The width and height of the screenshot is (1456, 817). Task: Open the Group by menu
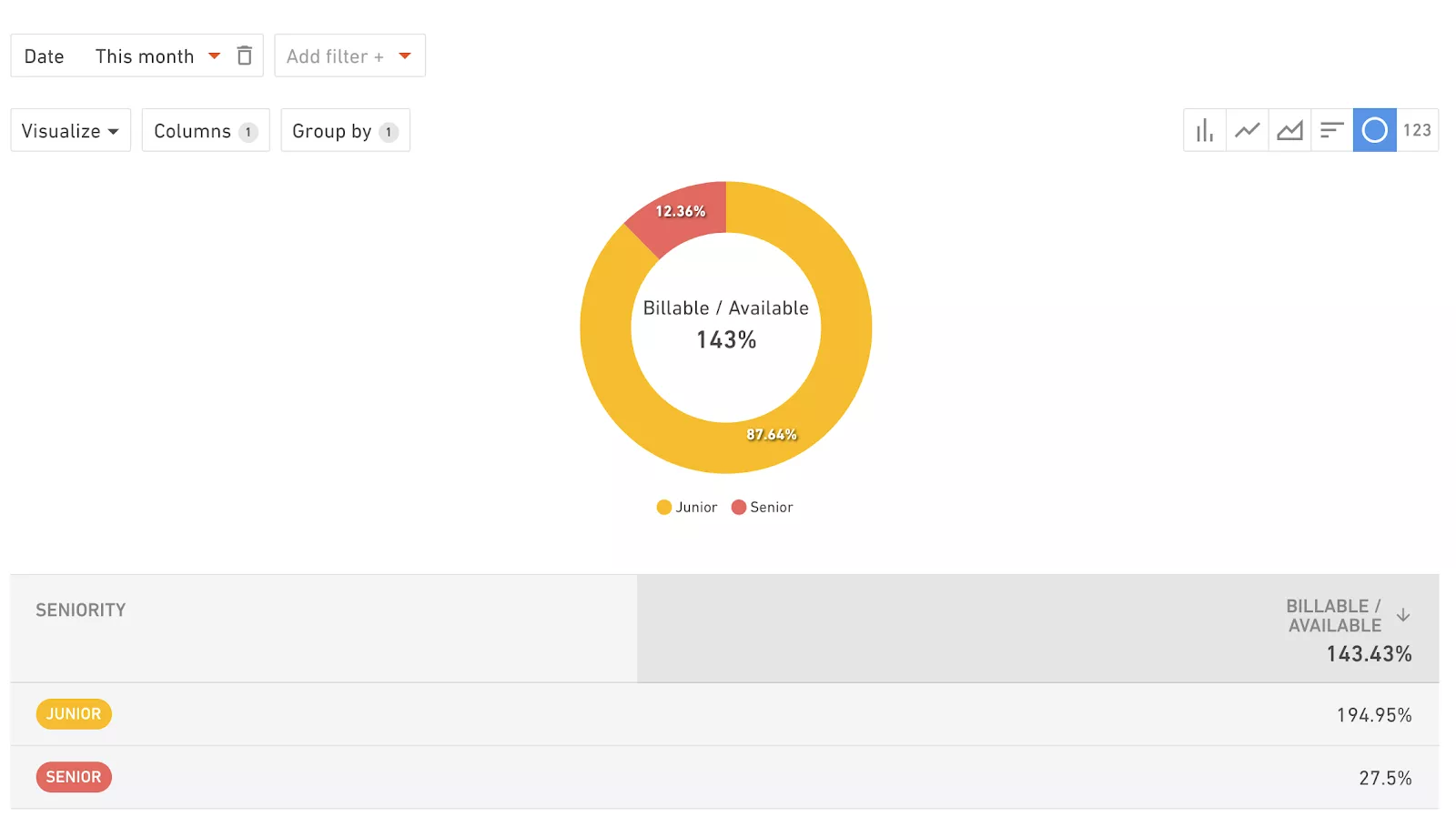[345, 130]
